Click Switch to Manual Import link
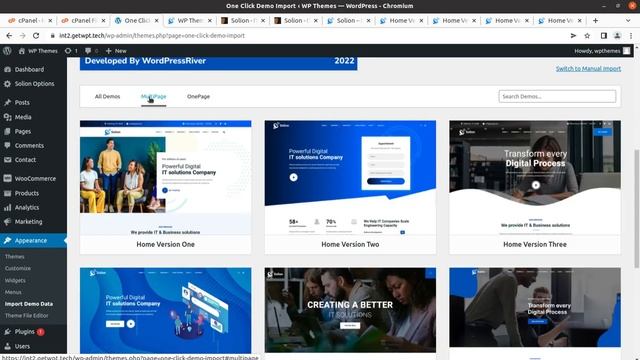 (588, 69)
